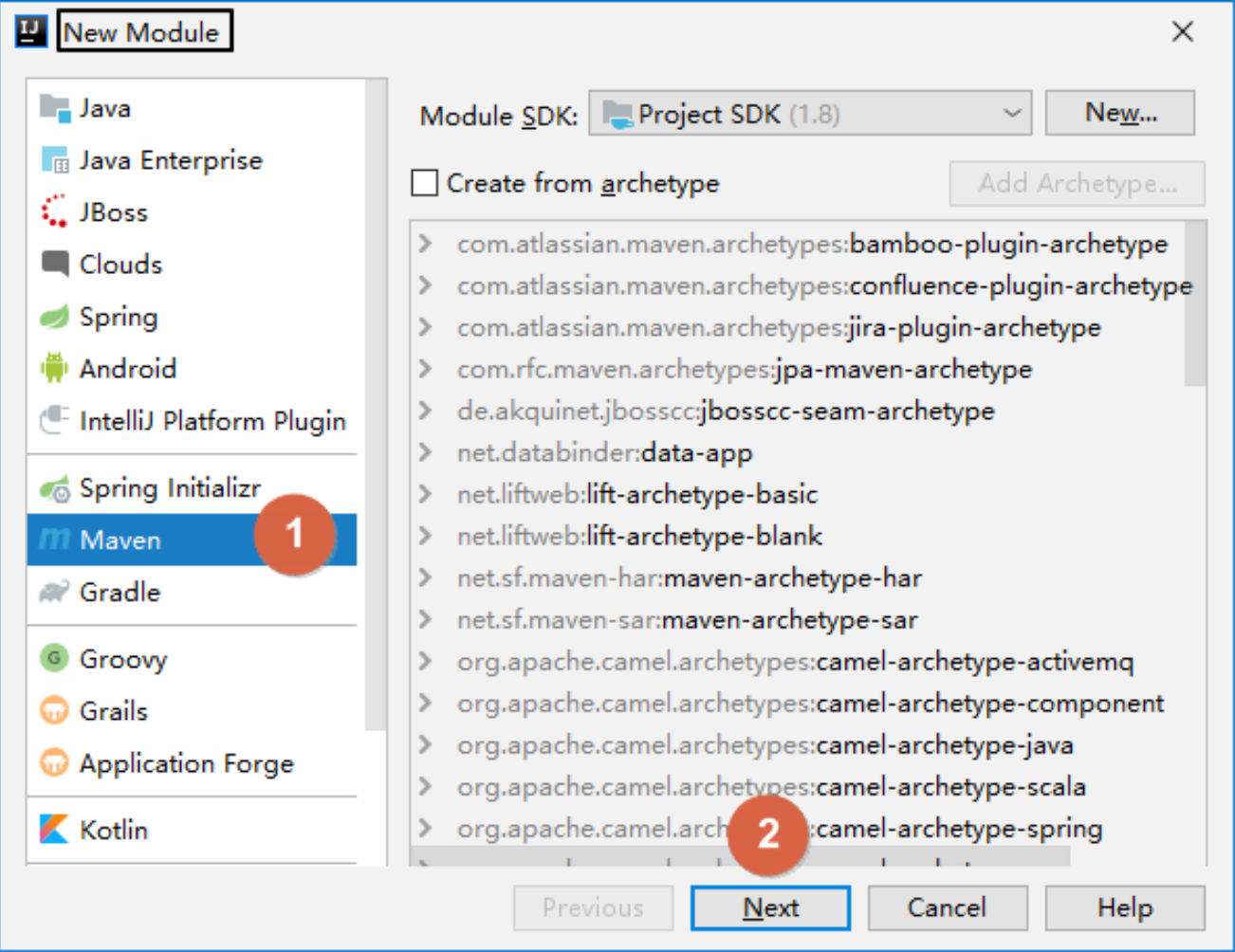Expand net.databinder data-app entry
The width and height of the screenshot is (1235, 952).
(426, 452)
